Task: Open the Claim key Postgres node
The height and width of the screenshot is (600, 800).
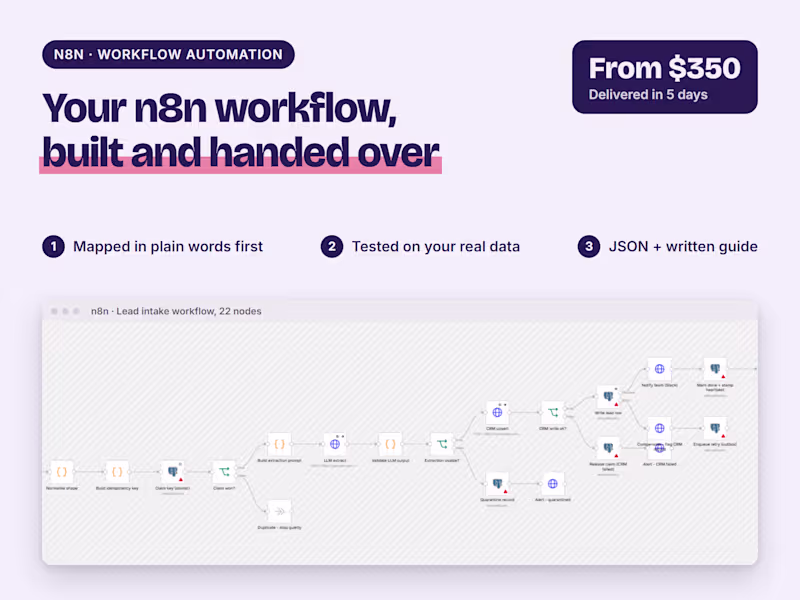Action: coord(172,472)
